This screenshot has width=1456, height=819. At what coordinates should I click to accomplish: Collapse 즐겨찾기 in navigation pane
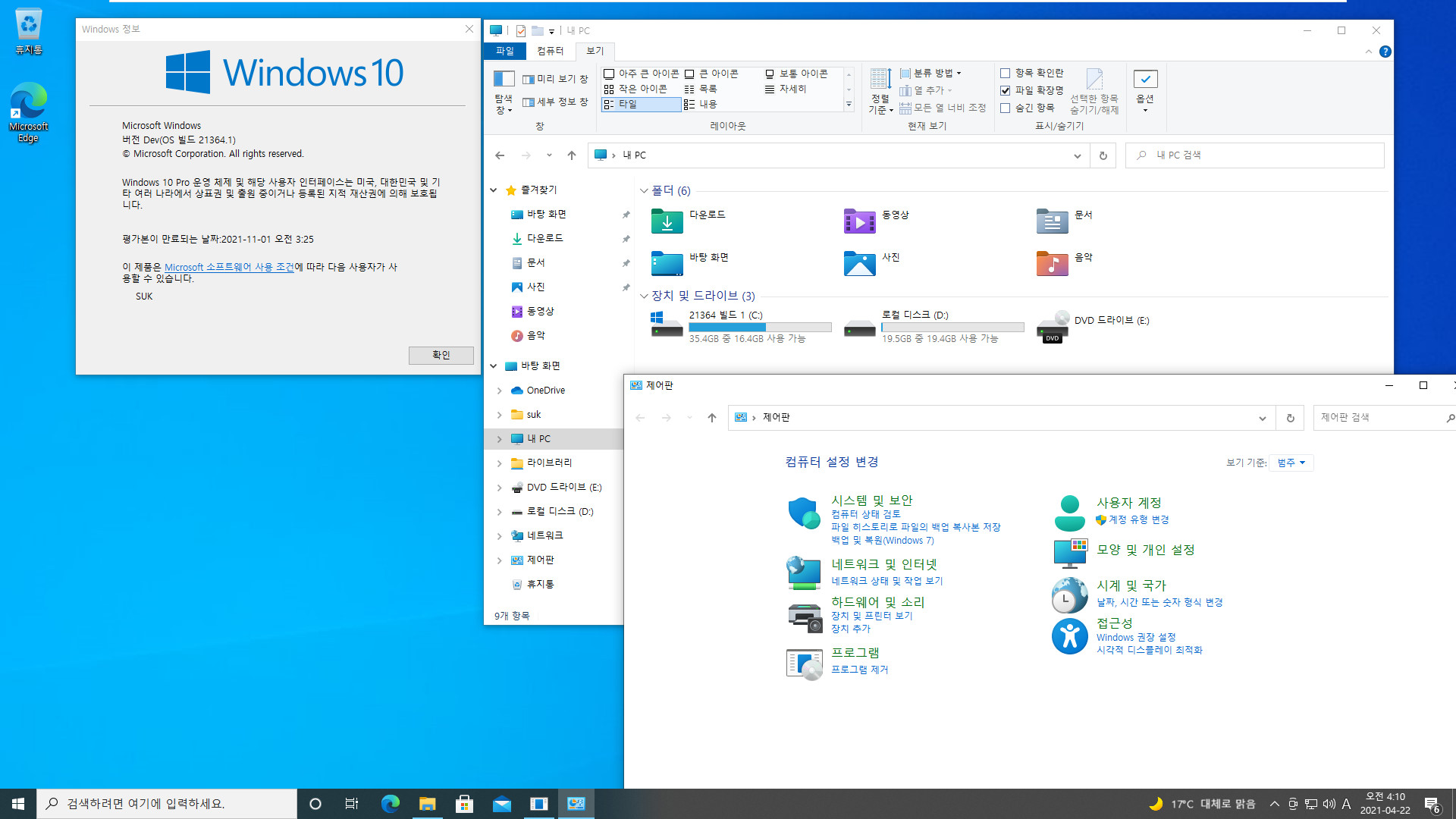[493, 190]
